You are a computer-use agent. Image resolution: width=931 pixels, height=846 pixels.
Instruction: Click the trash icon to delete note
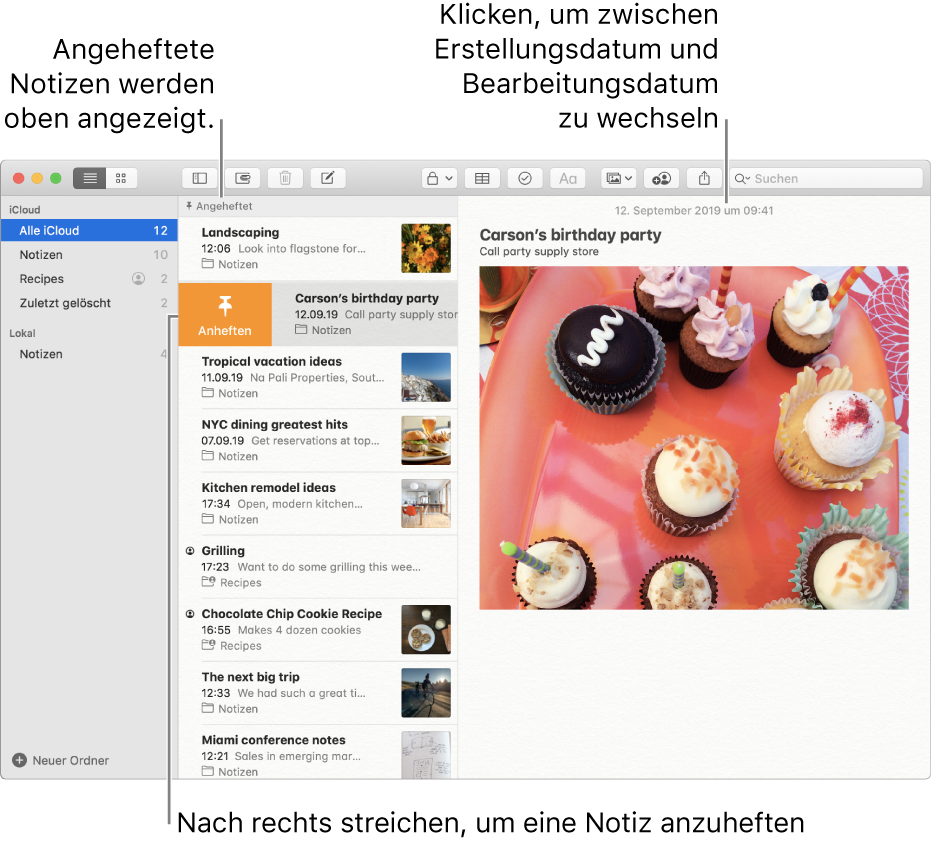[285, 178]
